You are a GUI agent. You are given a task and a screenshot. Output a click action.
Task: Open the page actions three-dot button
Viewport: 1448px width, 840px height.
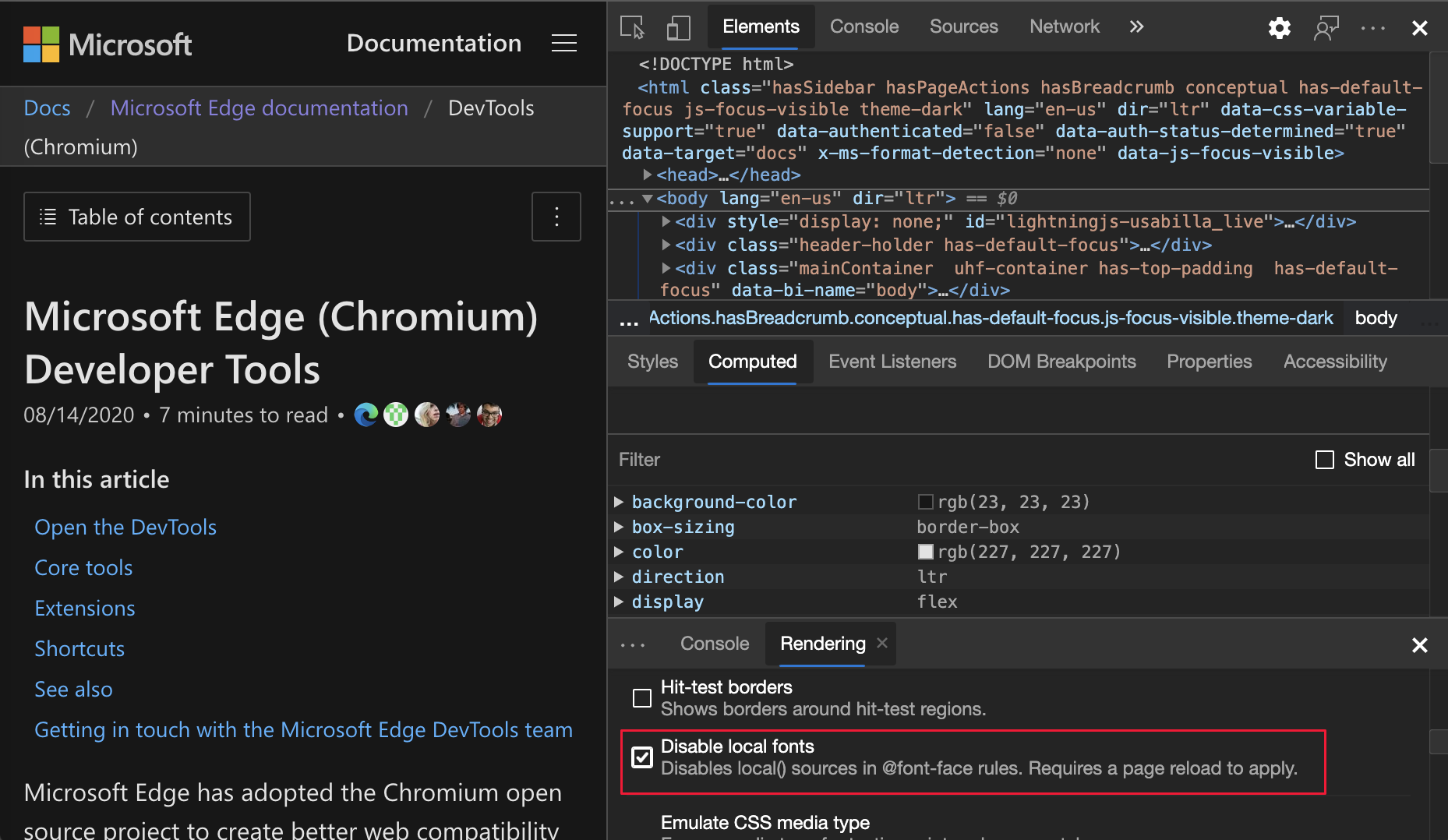point(556,217)
